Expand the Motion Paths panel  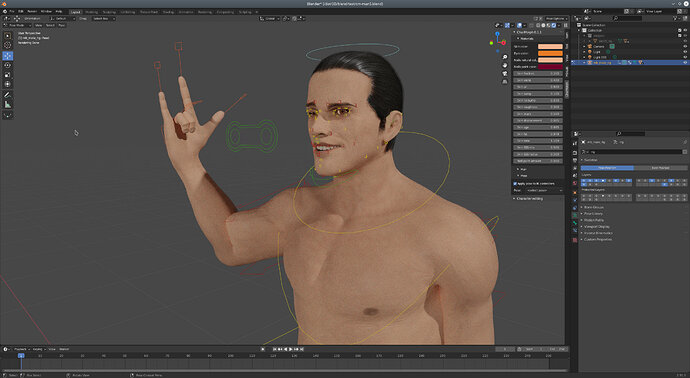(593, 220)
